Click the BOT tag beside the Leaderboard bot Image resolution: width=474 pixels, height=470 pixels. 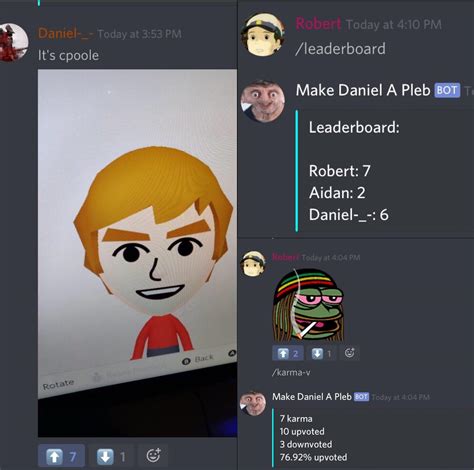click(447, 90)
